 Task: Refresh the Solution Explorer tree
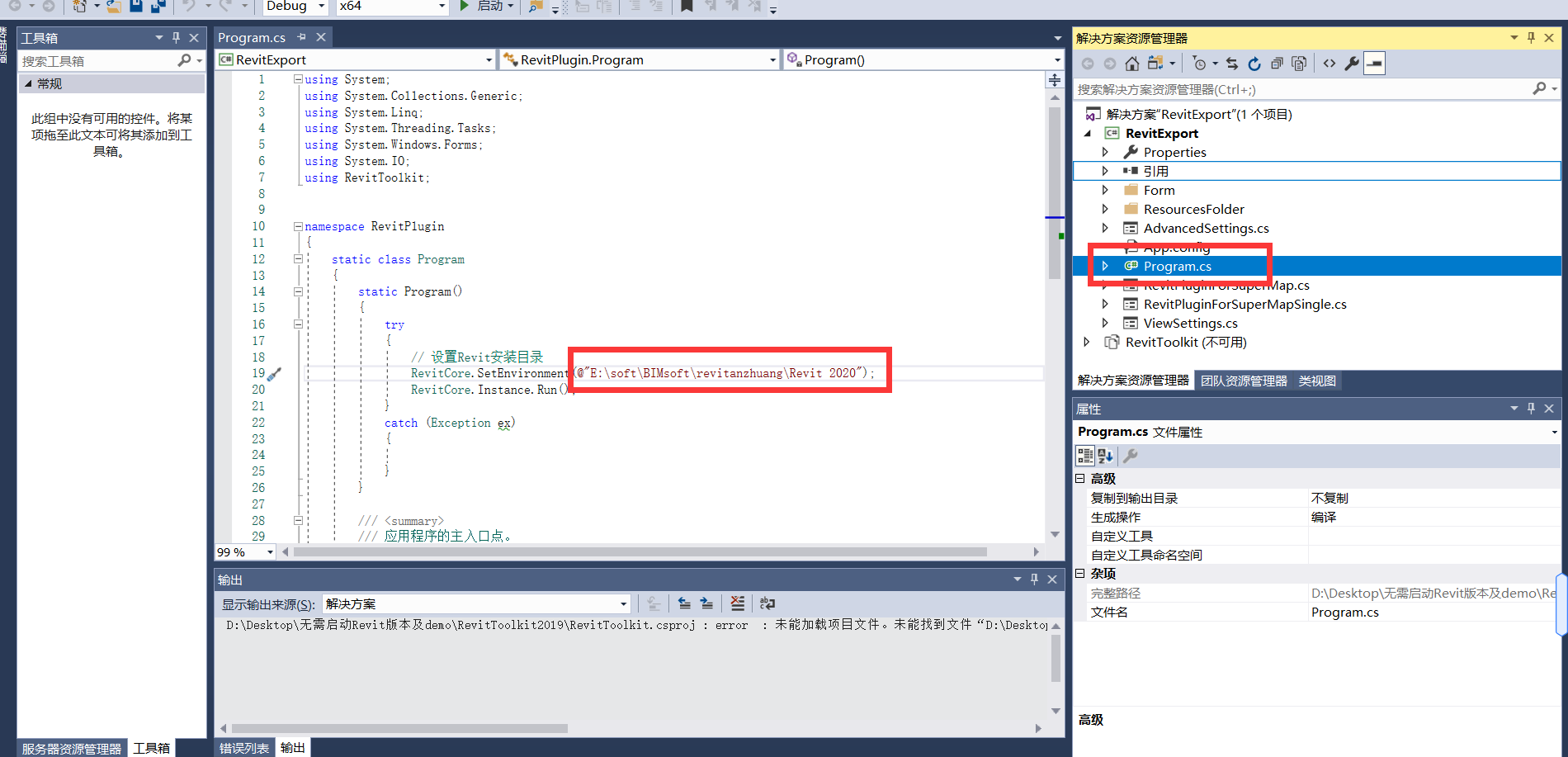click(x=1254, y=63)
